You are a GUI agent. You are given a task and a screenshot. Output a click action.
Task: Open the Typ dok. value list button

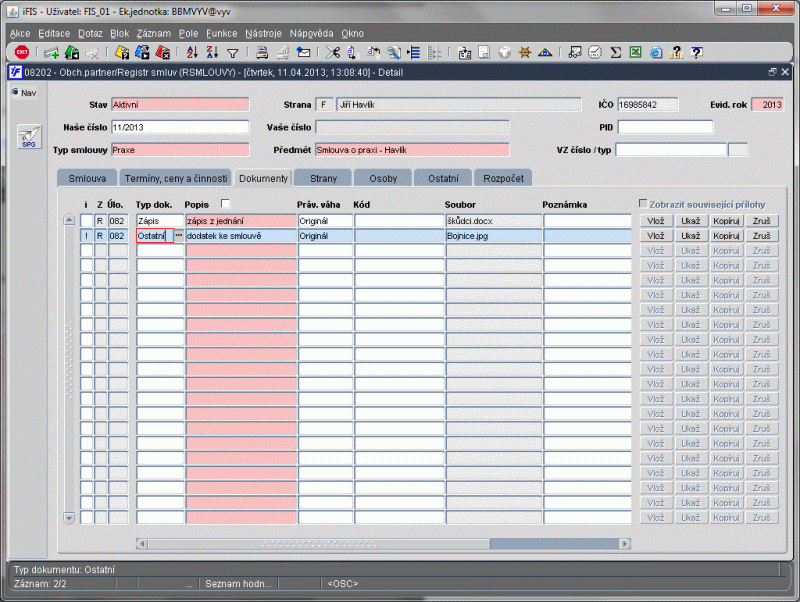pos(179,235)
